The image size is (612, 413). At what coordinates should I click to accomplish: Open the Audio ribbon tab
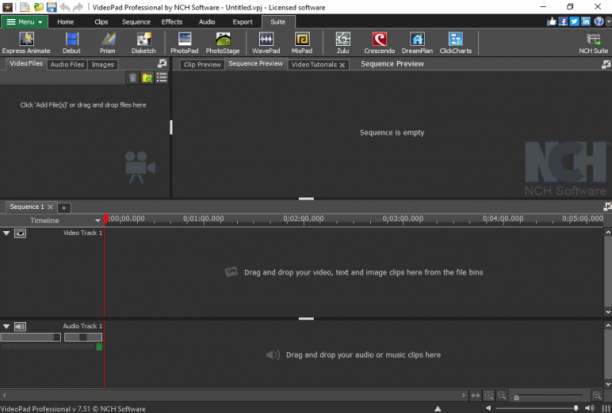click(206, 22)
